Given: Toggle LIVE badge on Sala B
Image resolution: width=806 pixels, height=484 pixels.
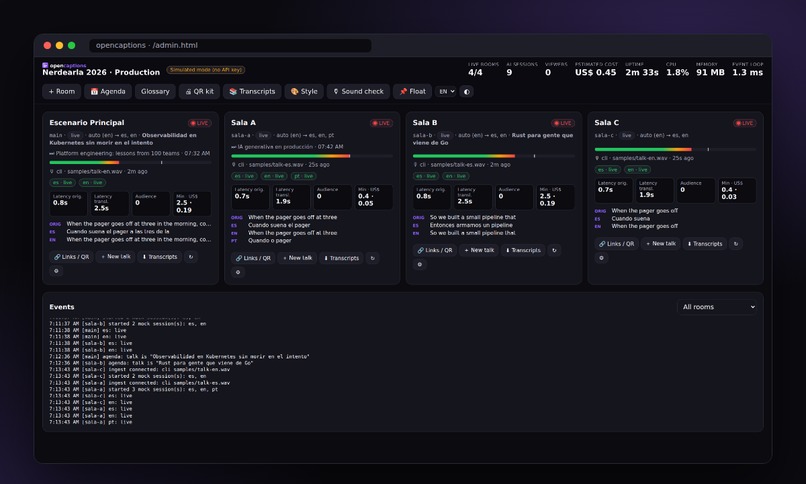Looking at the screenshot, I should [x=563, y=123].
